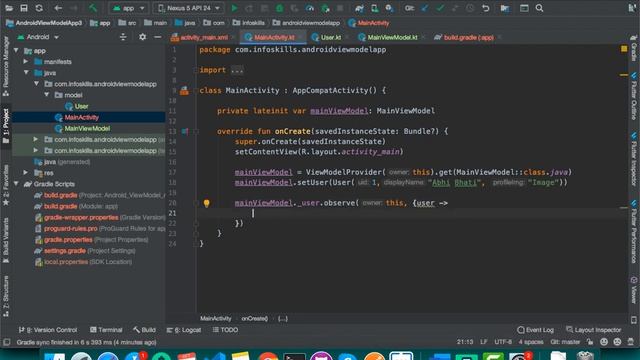Collapse the model package node
Image resolution: width=640 pixels, height=360 pixels.
47,95
